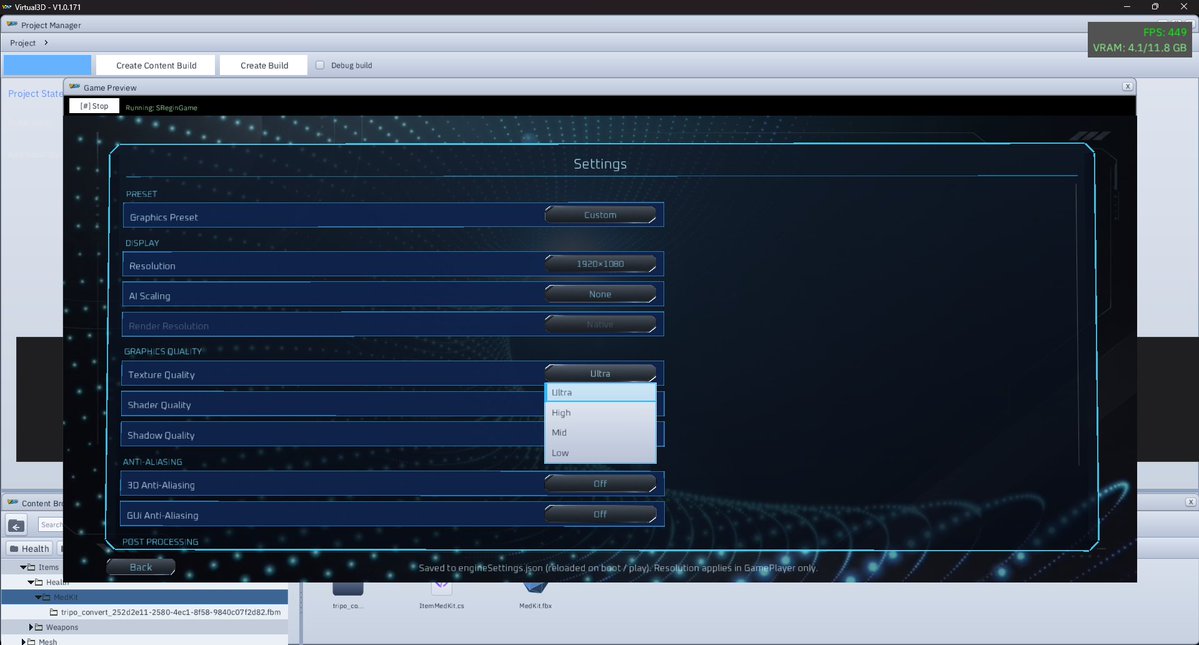Click the FPS and VRAM overlay
Viewport: 1199px width, 645px height.
tap(1139, 40)
